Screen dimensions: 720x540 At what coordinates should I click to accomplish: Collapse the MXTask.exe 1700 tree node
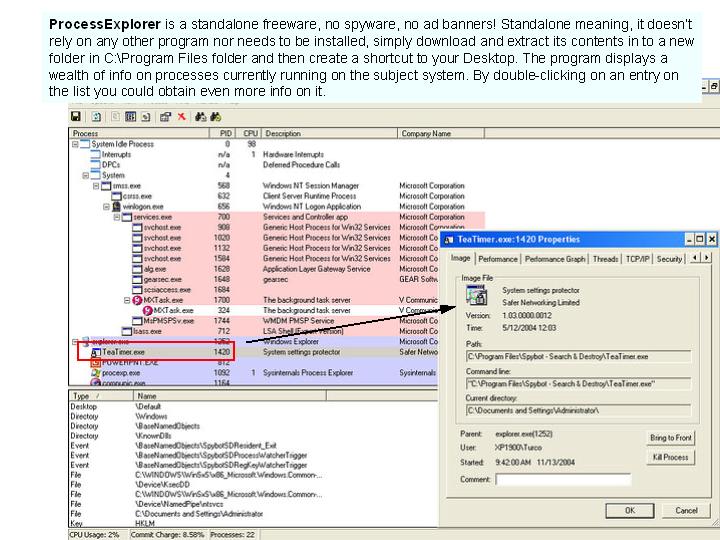point(127,300)
